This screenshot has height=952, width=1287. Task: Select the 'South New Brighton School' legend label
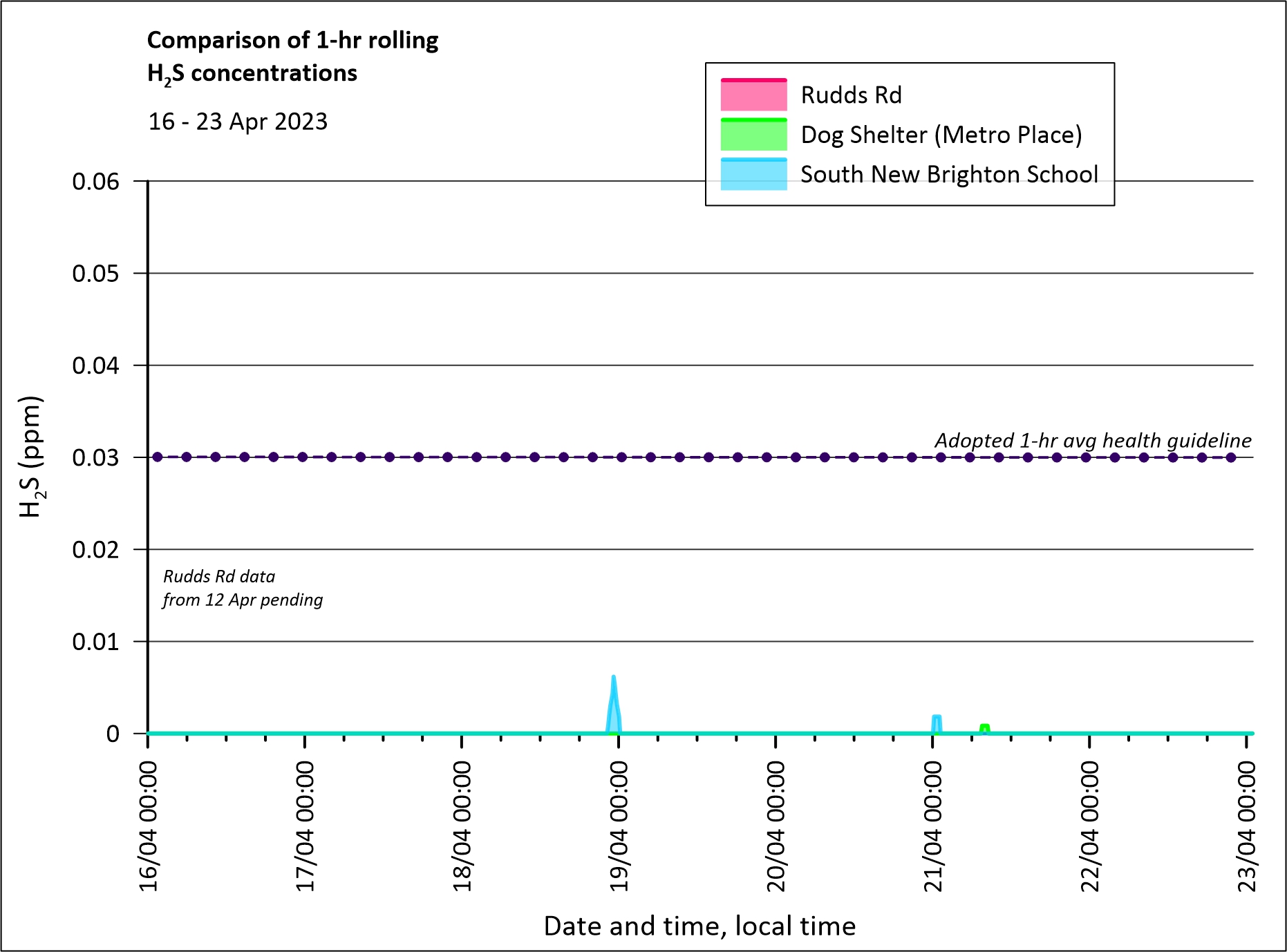949,174
